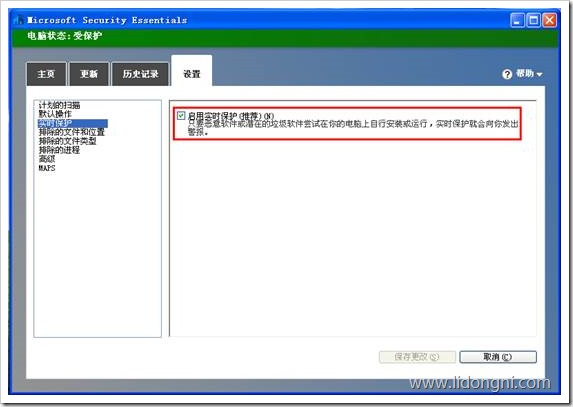Viewport: 573px width, 407px height.
Task: Close the Security Essentials window
Action: coord(549,20)
